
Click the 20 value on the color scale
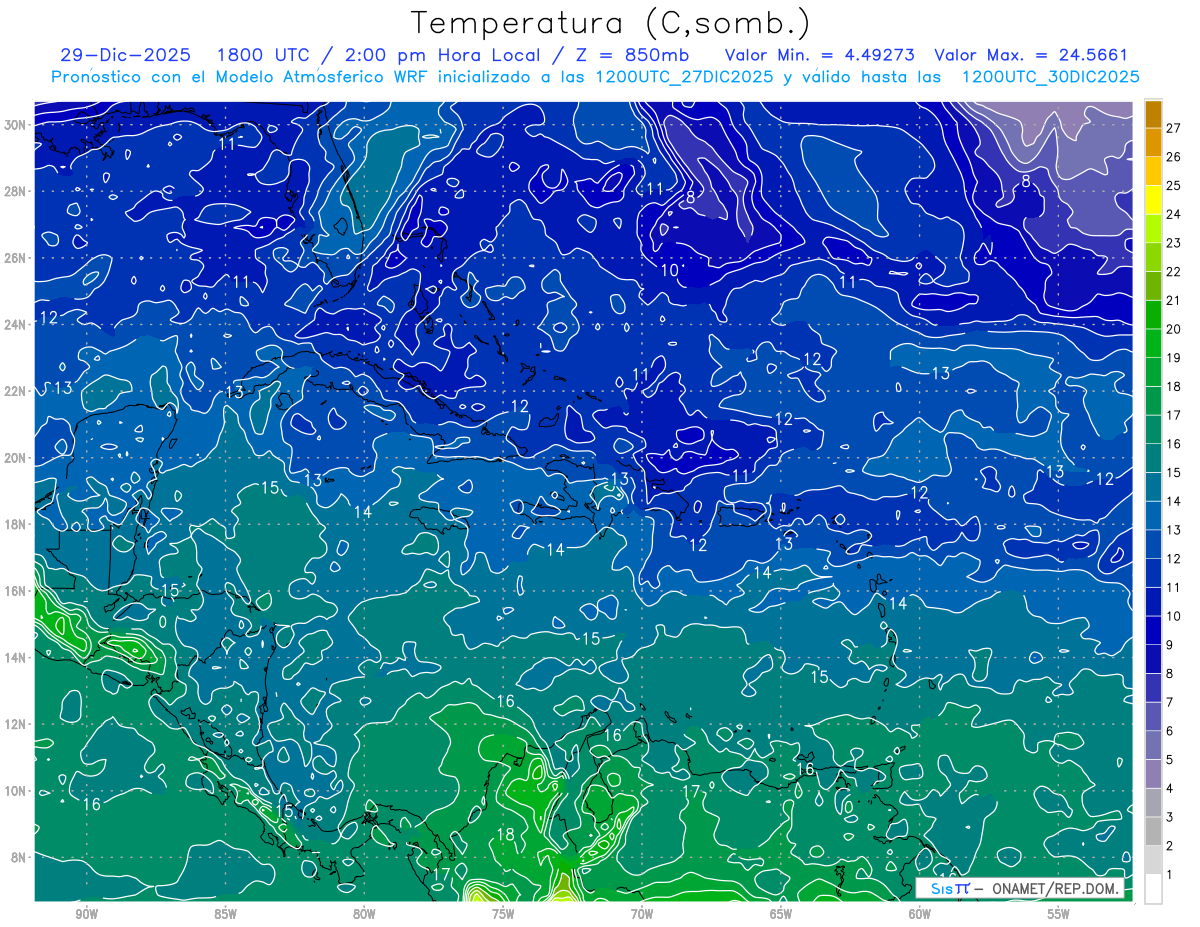[1174, 329]
